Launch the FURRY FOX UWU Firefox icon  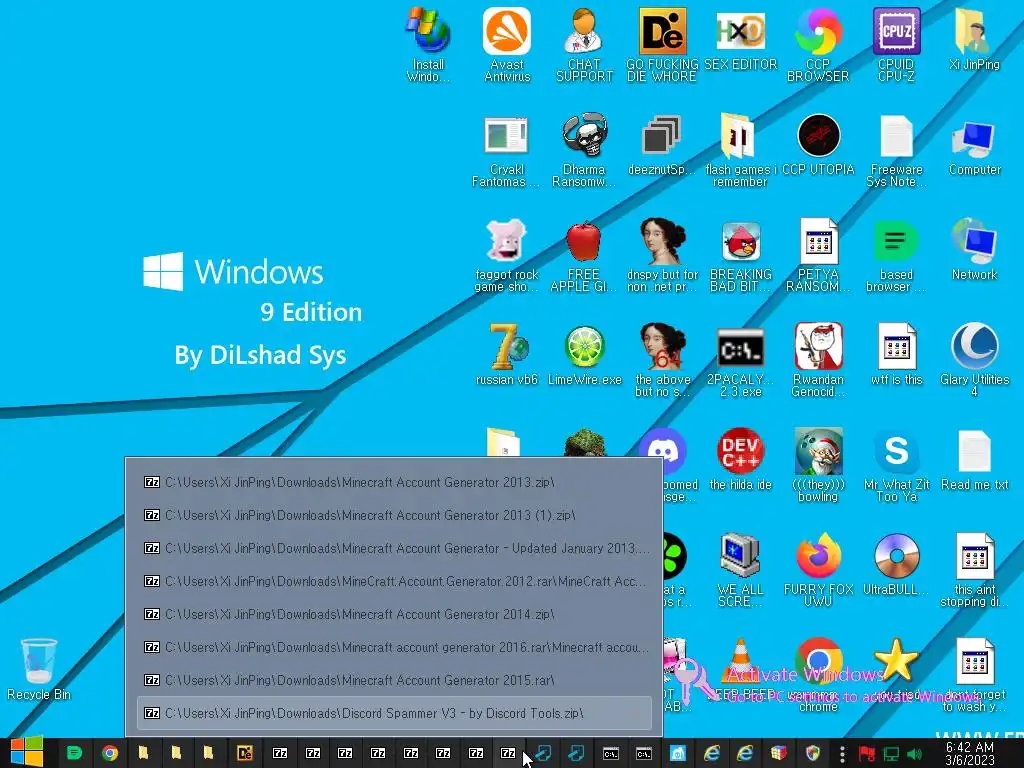[818, 571]
